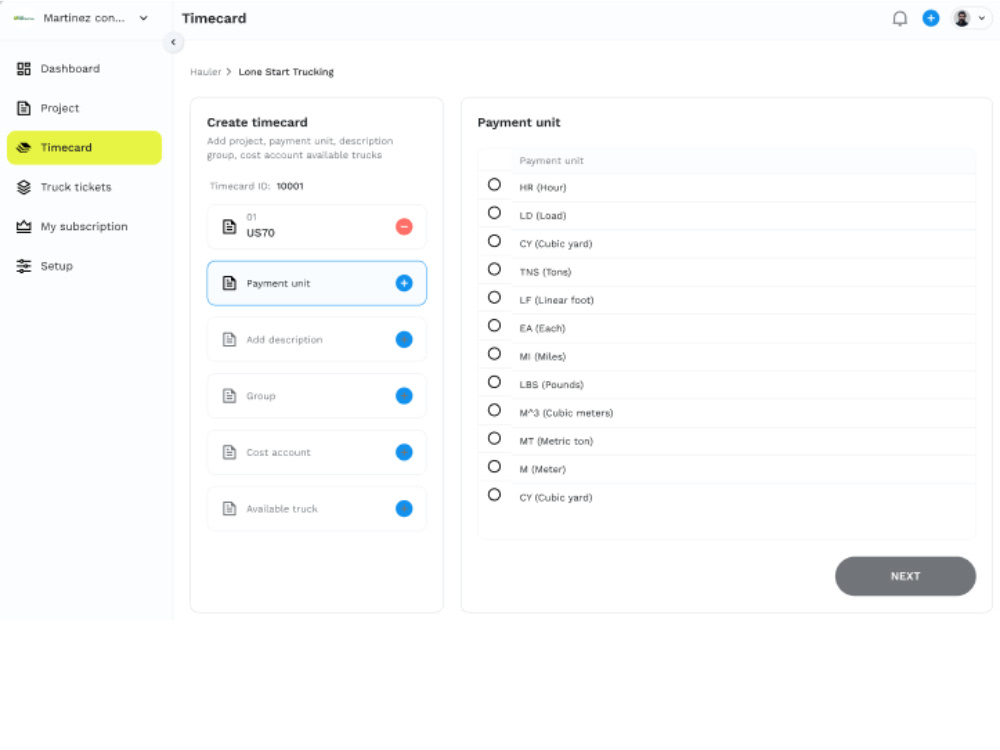Click the Available truck document icon
Image resolution: width=1000 pixels, height=750 pixels.
tap(229, 509)
